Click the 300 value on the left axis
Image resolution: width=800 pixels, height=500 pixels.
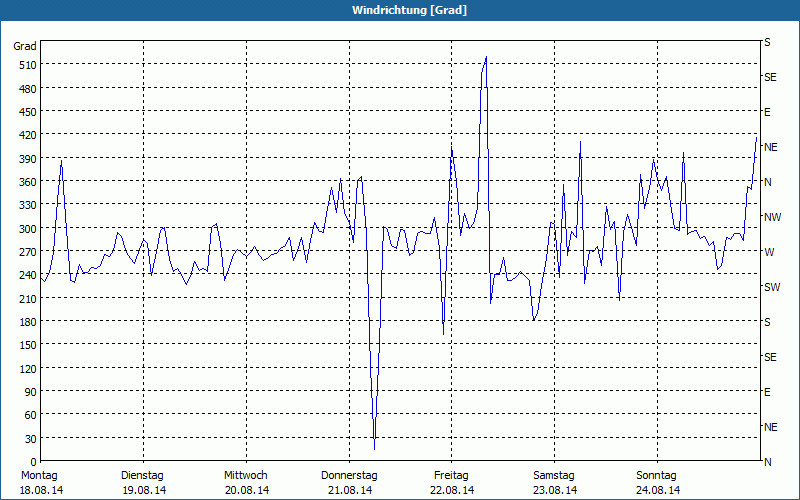[28, 229]
